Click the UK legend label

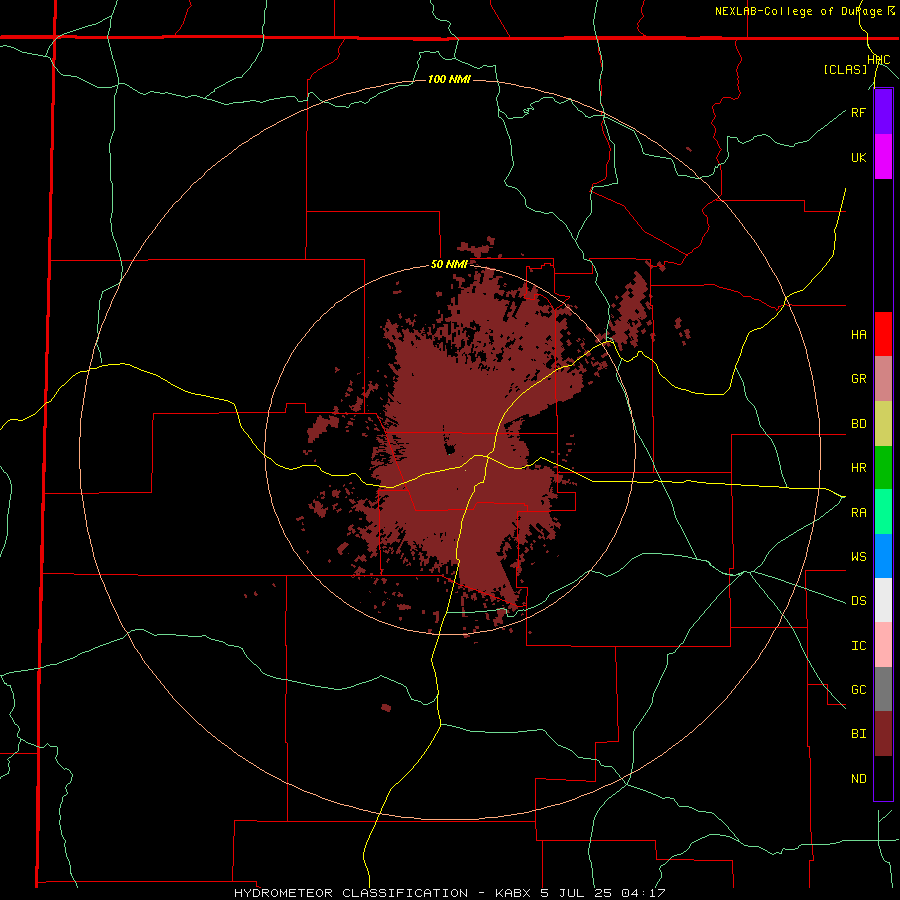click(x=858, y=157)
